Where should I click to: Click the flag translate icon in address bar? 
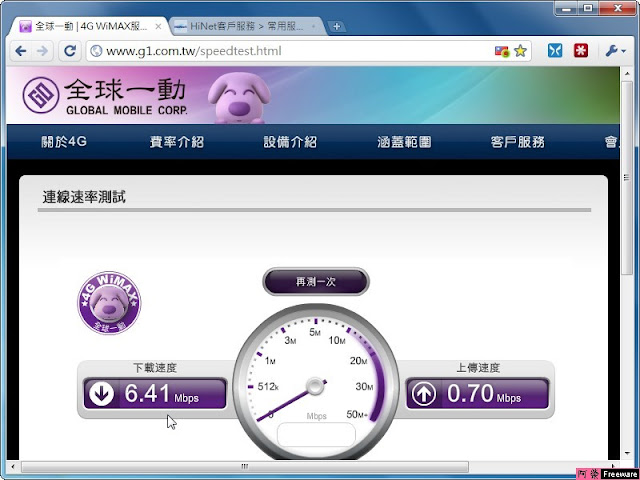[502, 51]
